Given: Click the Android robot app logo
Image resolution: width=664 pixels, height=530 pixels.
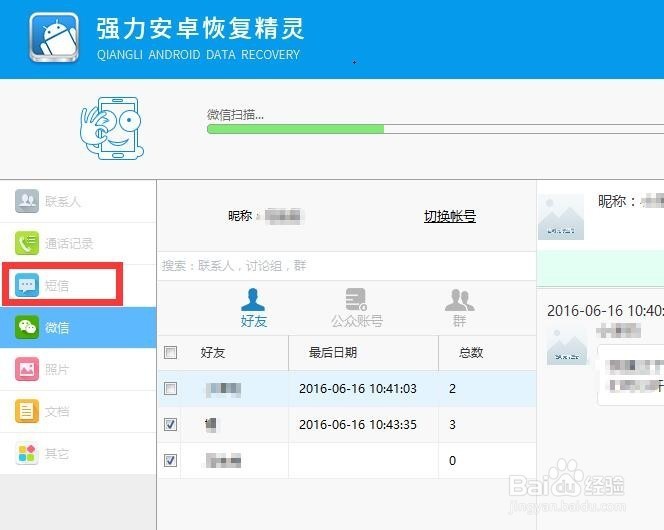Looking at the screenshot, I should tap(54, 37).
